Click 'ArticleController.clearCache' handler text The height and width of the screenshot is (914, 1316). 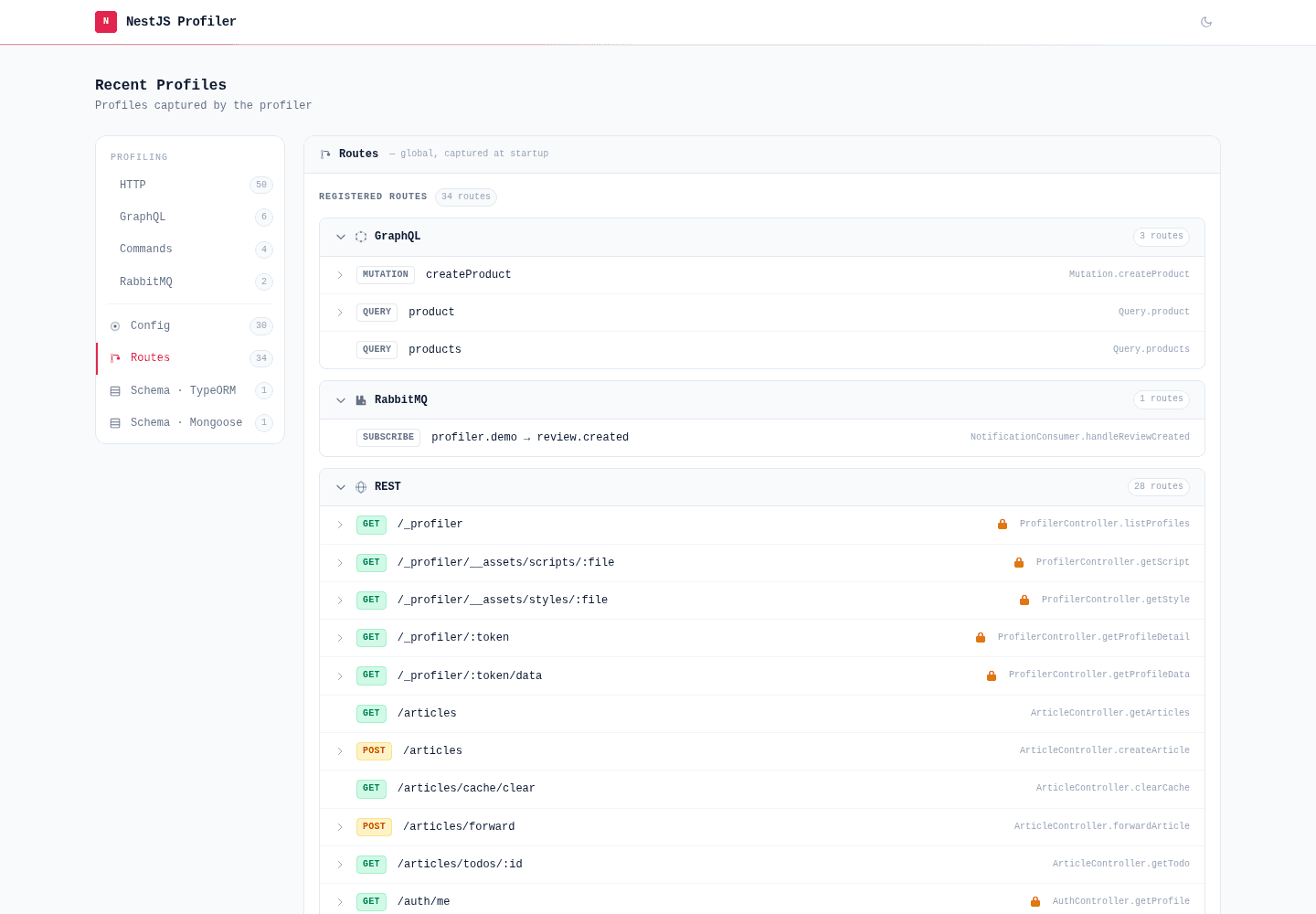click(x=1113, y=789)
